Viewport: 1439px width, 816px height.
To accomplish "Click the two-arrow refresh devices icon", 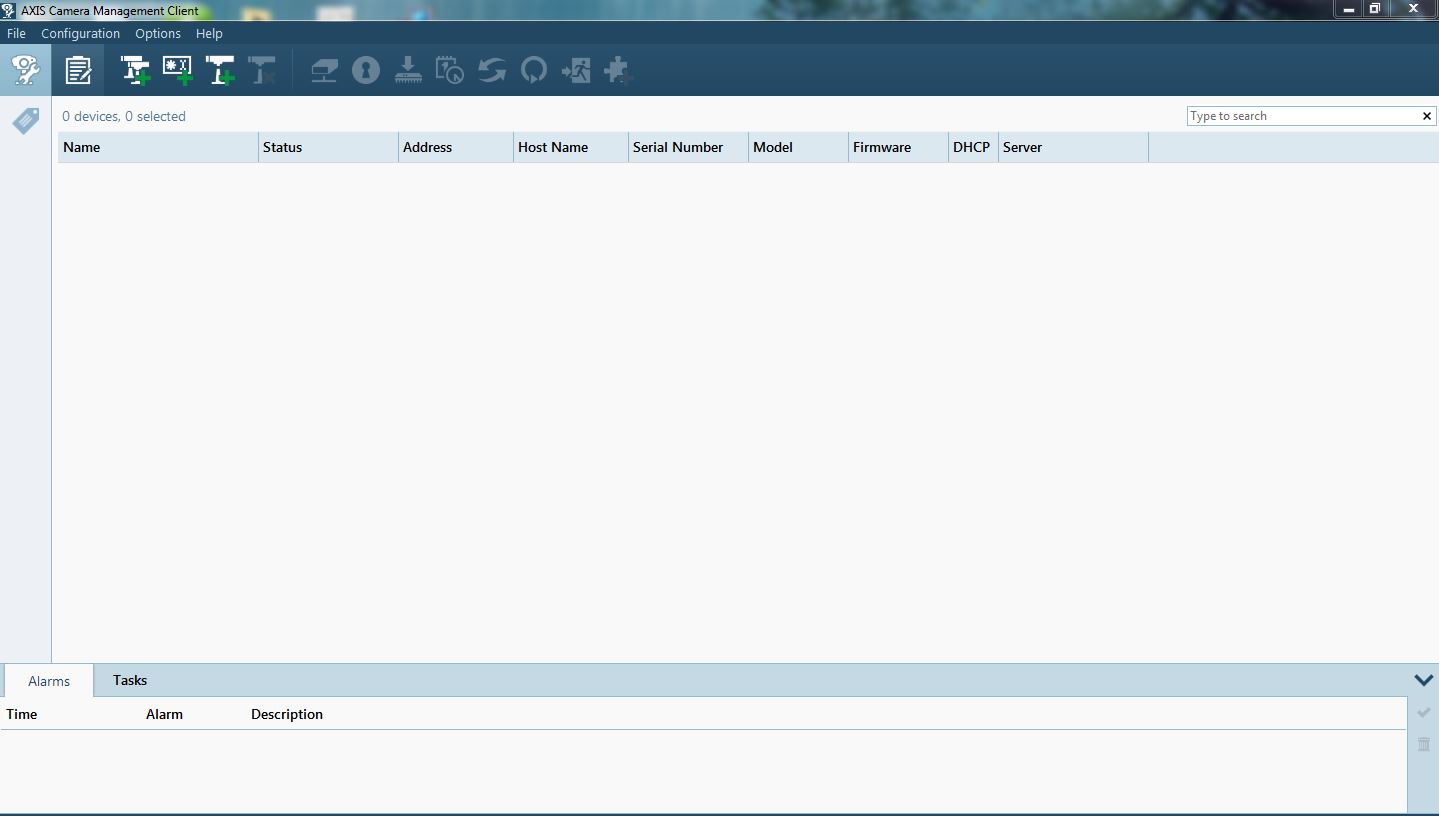I will (x=492, y=70).
